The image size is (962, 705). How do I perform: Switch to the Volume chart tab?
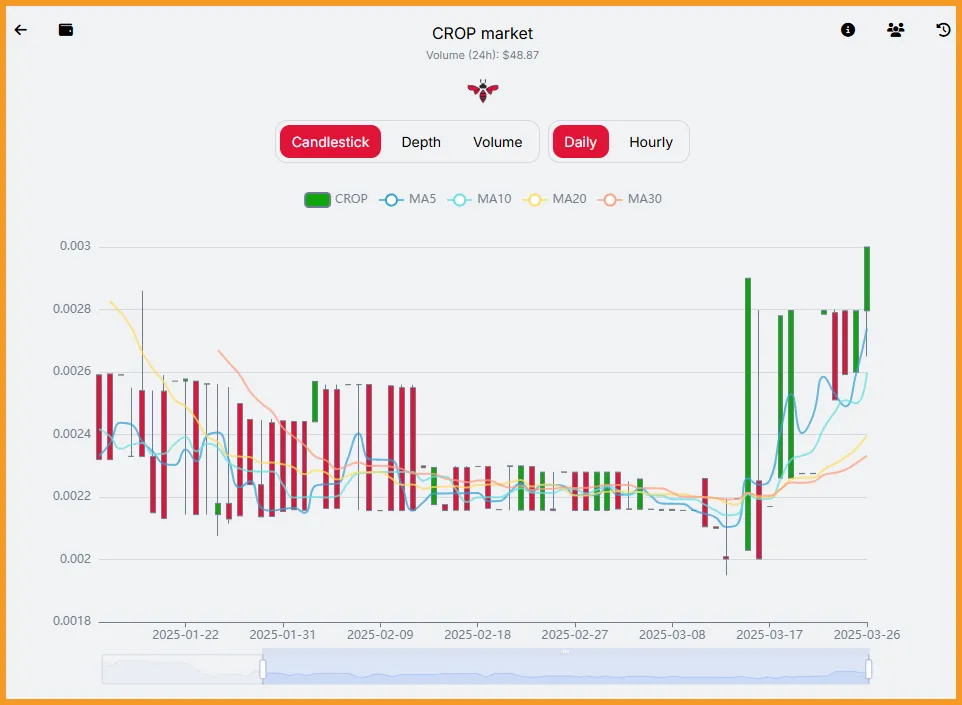coord(498,142)
